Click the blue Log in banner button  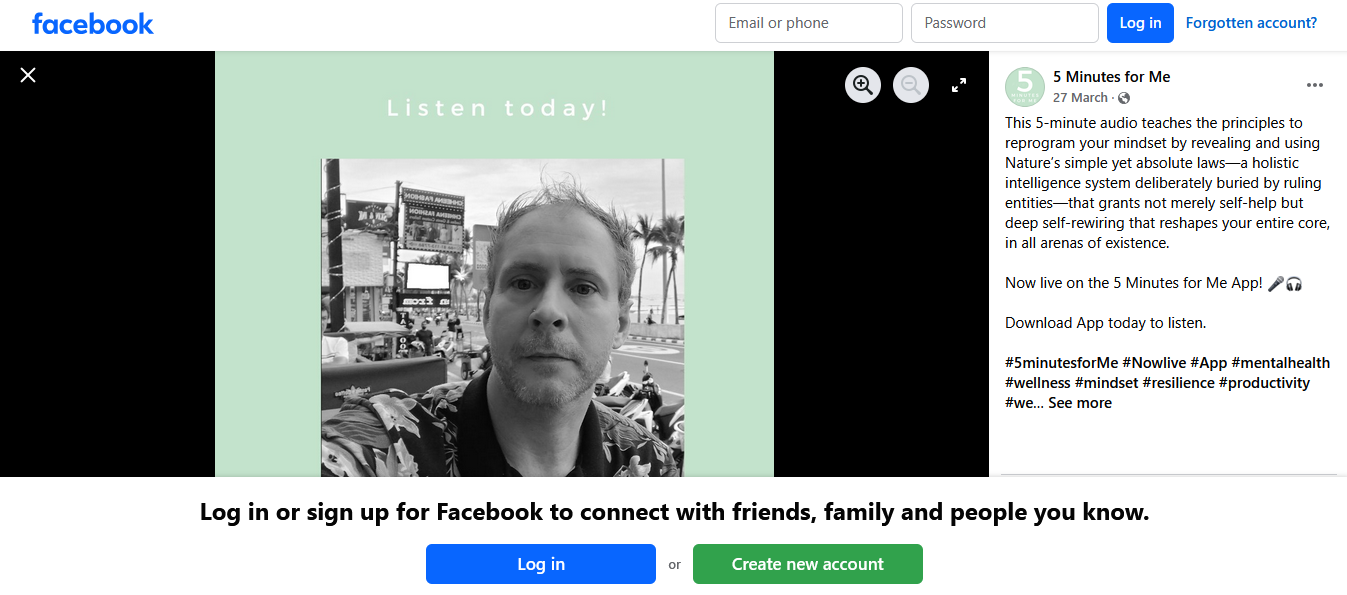click(541, 564)
